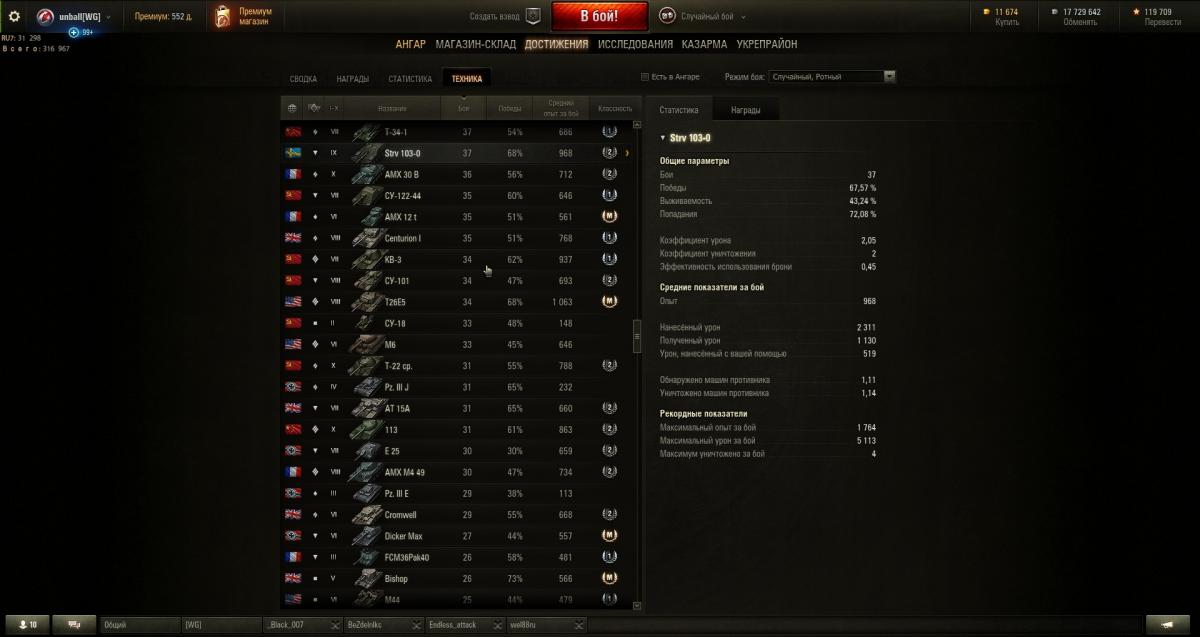Click the vehicle list scrollbar handle

tap(637, 337)
